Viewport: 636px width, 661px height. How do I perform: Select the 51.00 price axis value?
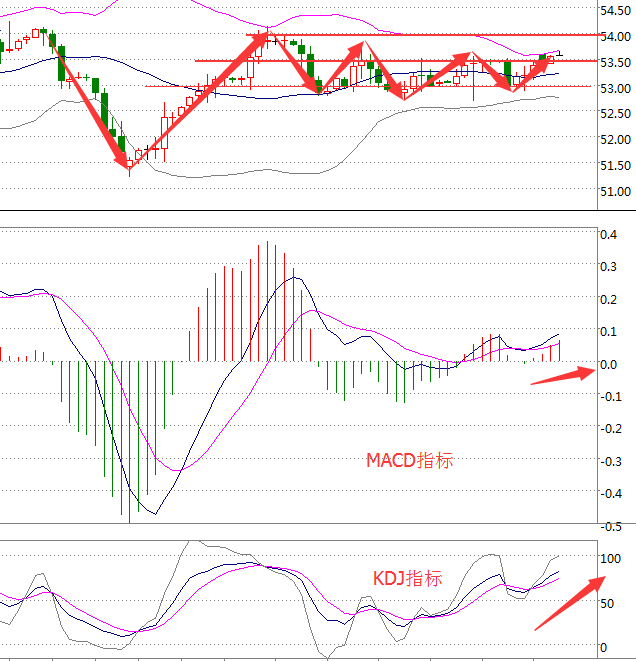614,191
